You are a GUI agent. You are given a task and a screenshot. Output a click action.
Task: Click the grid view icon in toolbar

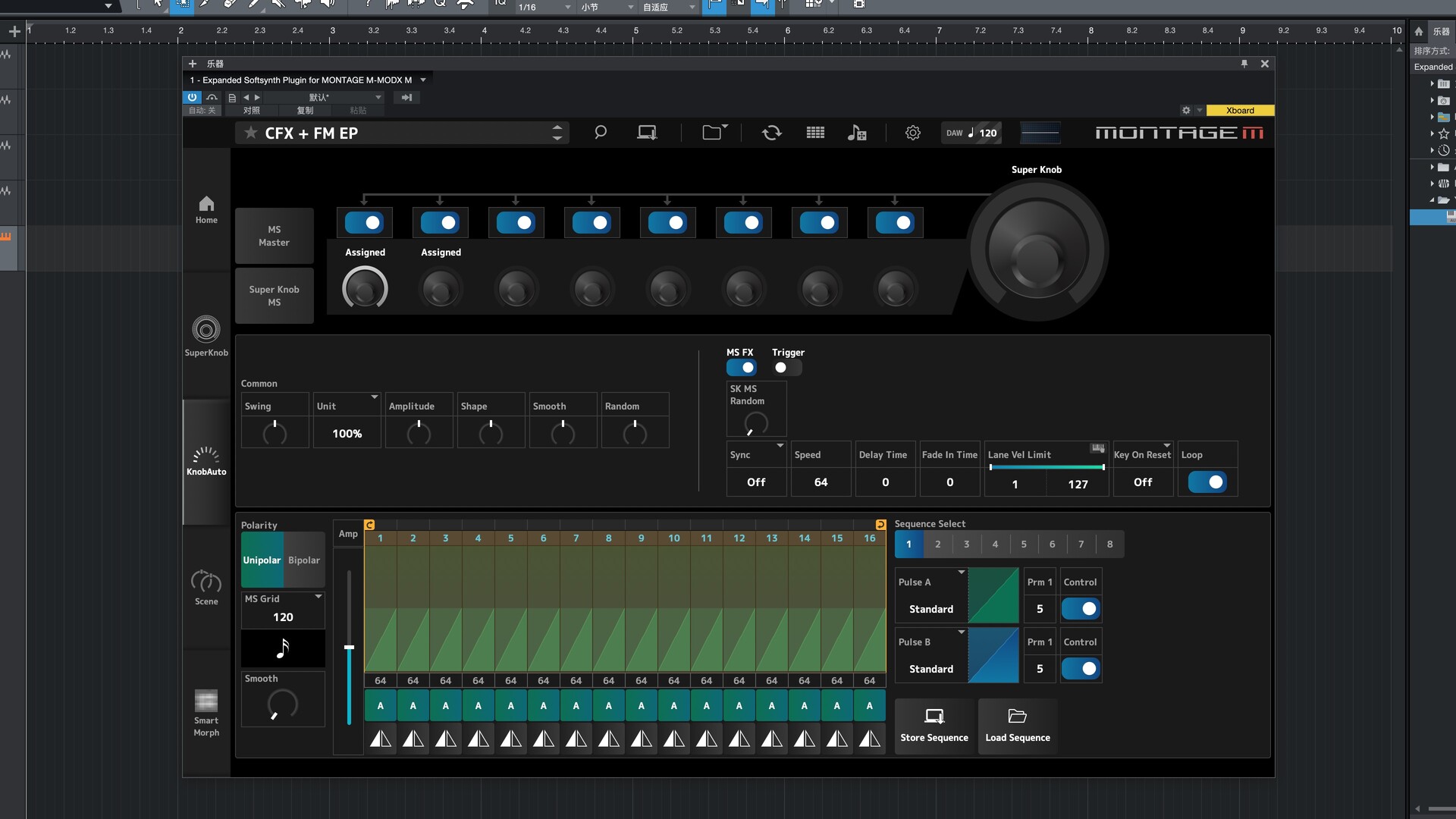pos(815,133)
